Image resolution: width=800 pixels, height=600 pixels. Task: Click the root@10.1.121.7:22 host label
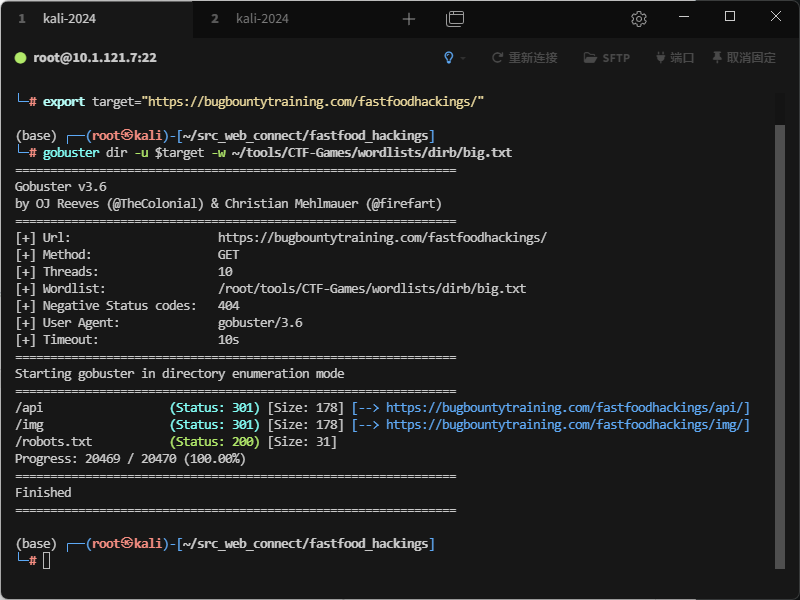(x=94, y=58)
